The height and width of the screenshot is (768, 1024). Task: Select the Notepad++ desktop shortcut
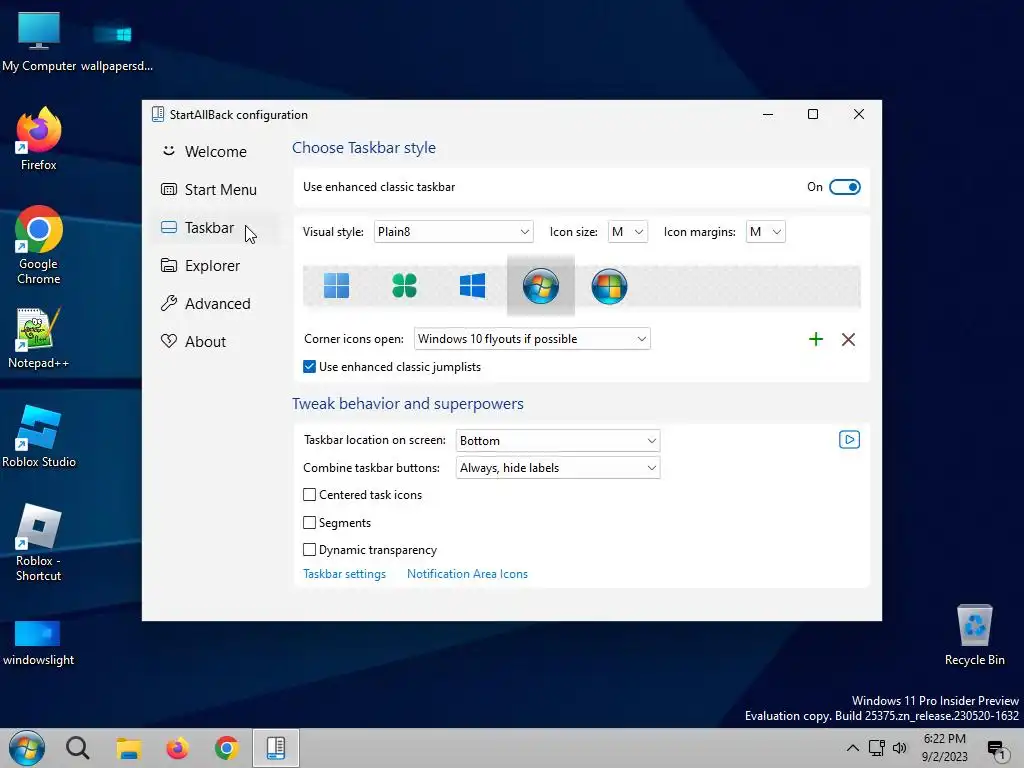(39, 338)
